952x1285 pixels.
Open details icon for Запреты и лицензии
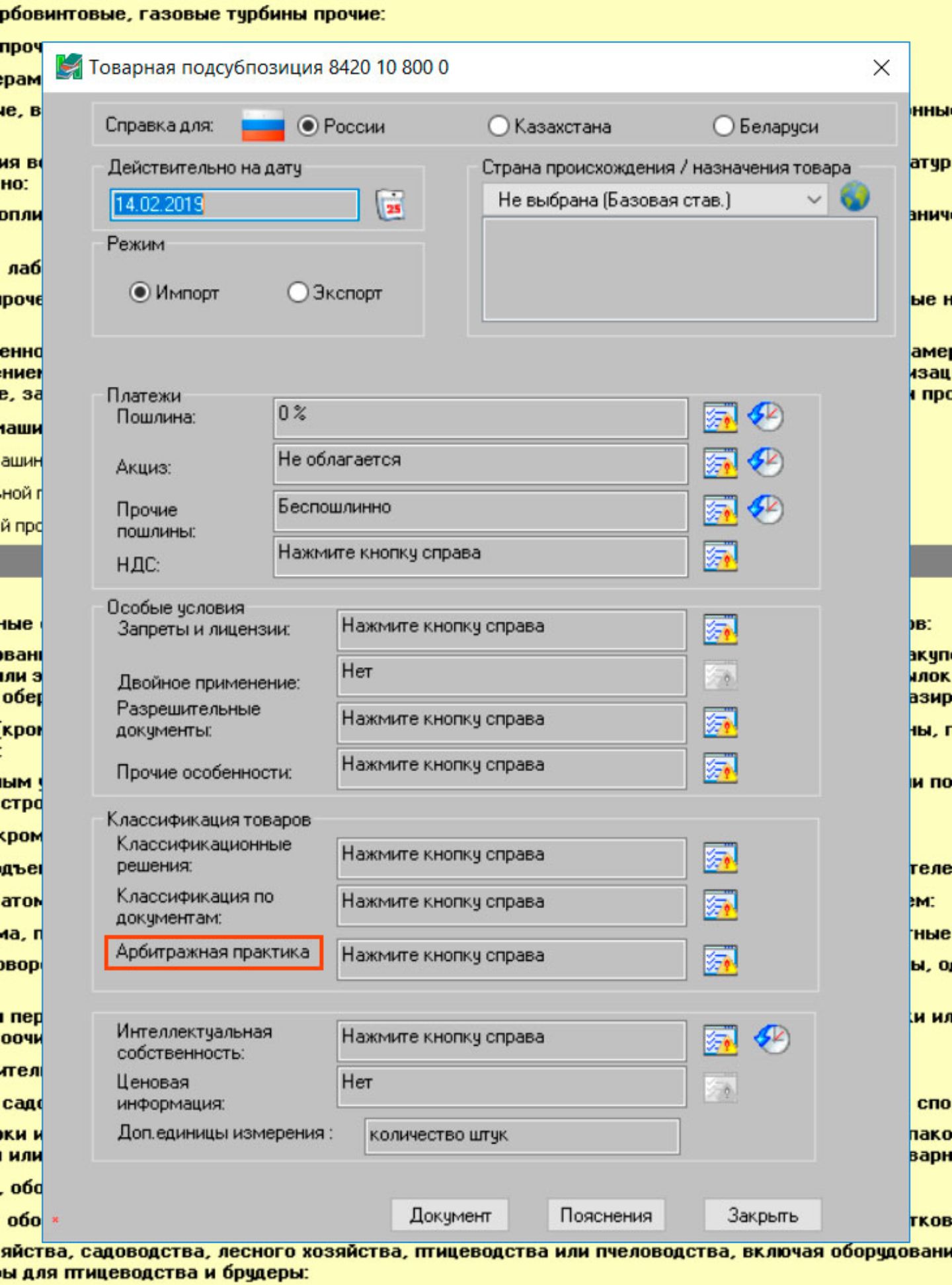pyautogui.click(x=720, y=629)
